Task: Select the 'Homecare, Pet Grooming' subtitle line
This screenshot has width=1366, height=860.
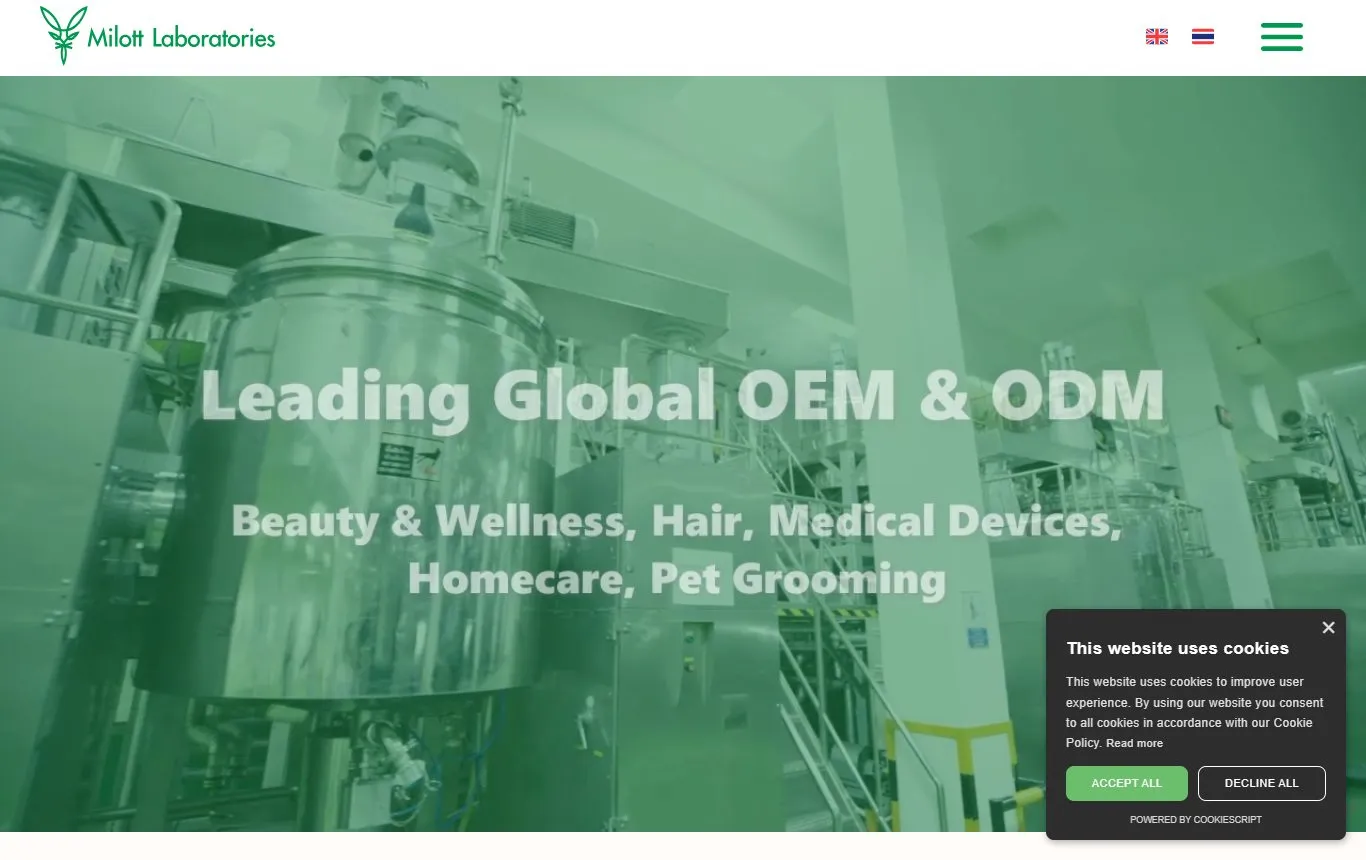Action: pyautogui.click(x=677, y=578)
